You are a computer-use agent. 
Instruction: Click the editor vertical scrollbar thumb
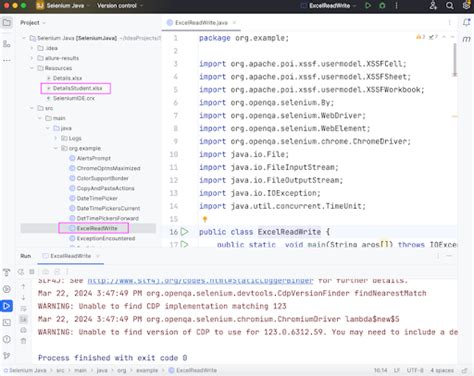pyautogui.click(x=455, y=60)
